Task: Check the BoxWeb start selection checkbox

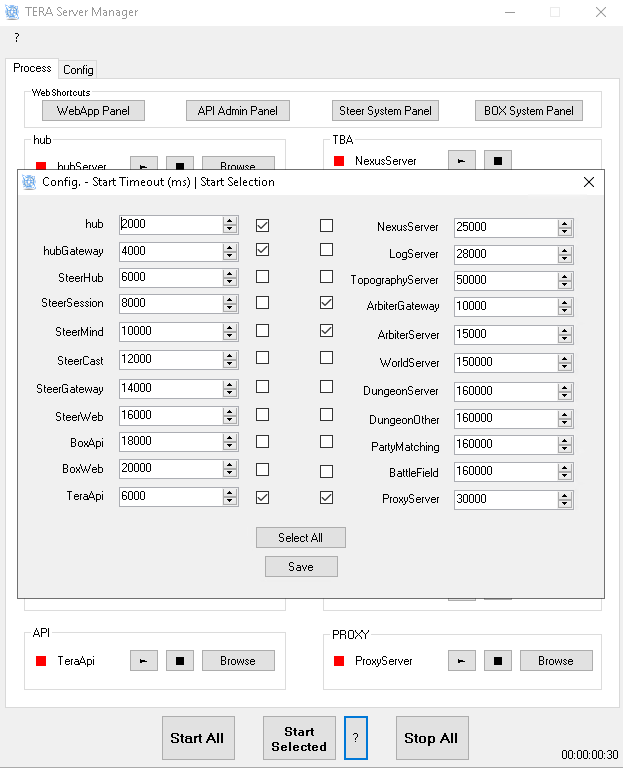Action: (262, 470)
